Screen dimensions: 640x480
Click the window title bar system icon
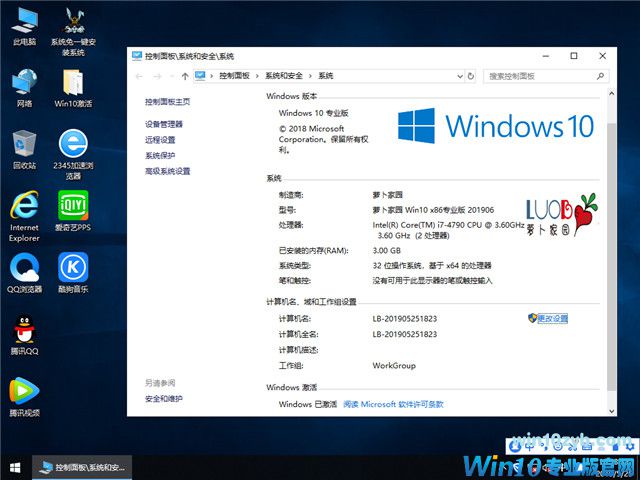coord(137,56)
